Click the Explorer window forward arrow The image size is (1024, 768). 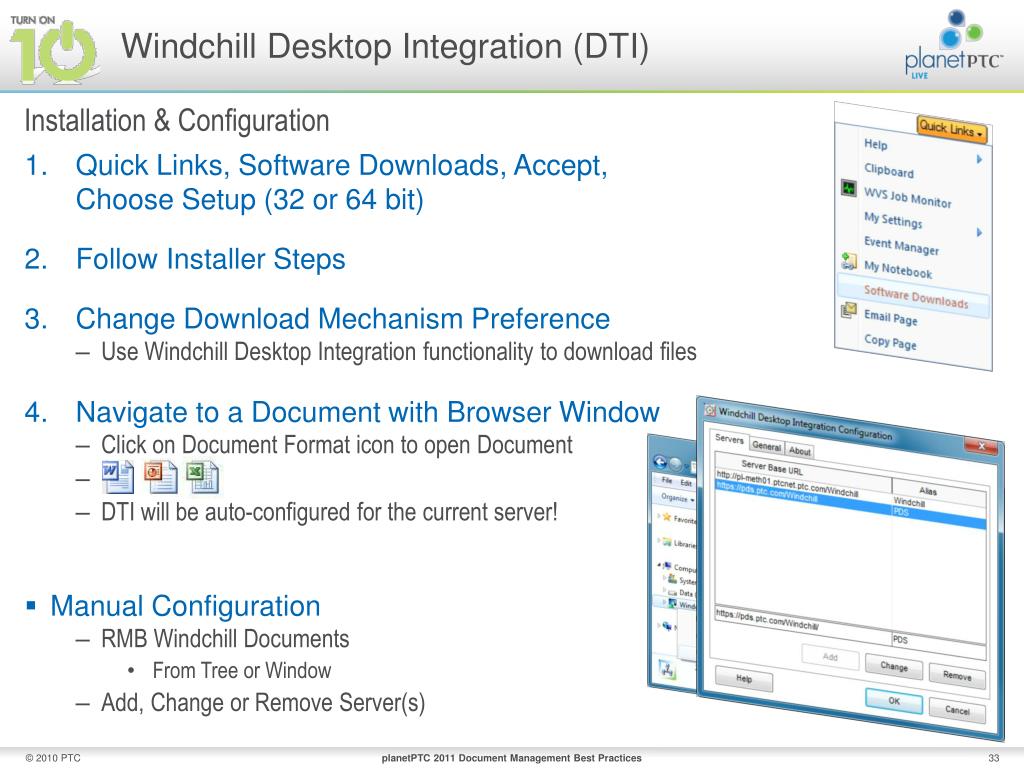point(676,465)
